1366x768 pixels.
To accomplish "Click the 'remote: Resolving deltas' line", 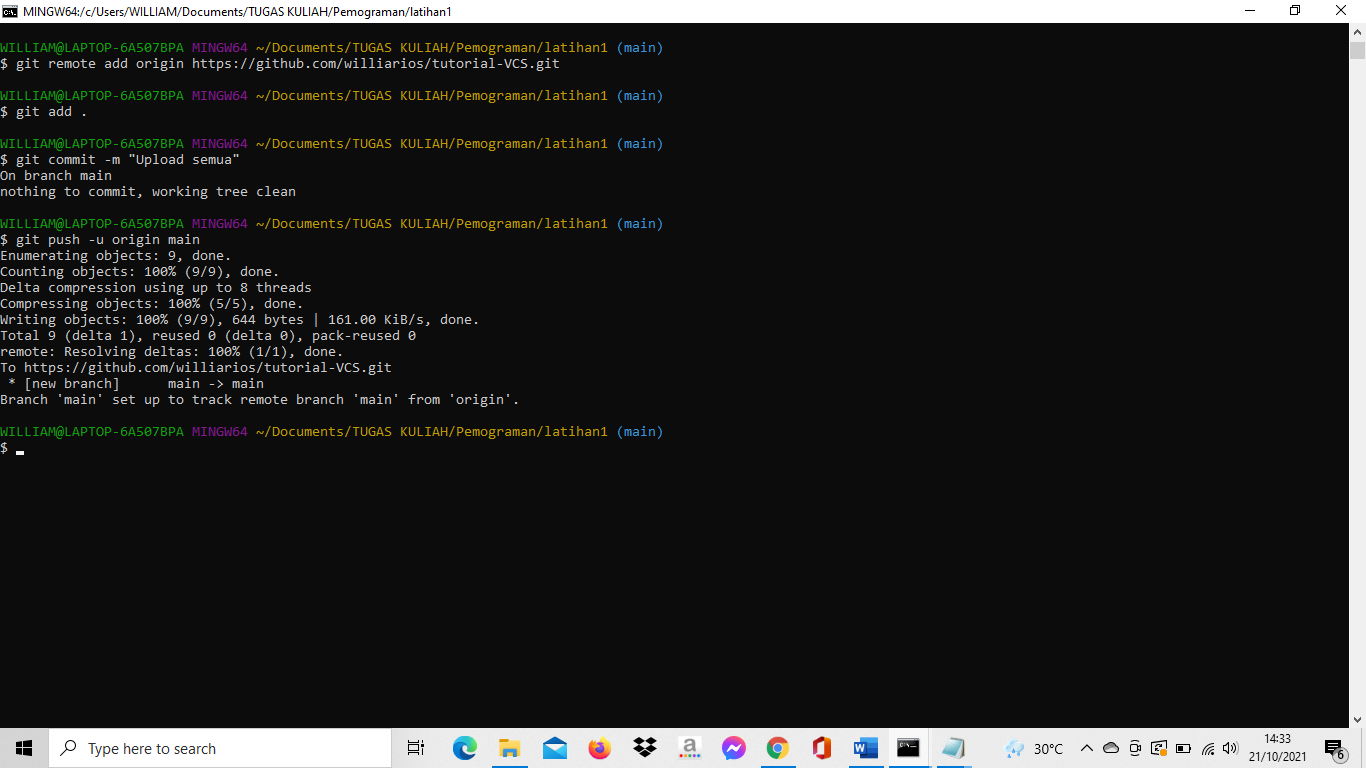I will pyautogui.click(x=172, y=352).
